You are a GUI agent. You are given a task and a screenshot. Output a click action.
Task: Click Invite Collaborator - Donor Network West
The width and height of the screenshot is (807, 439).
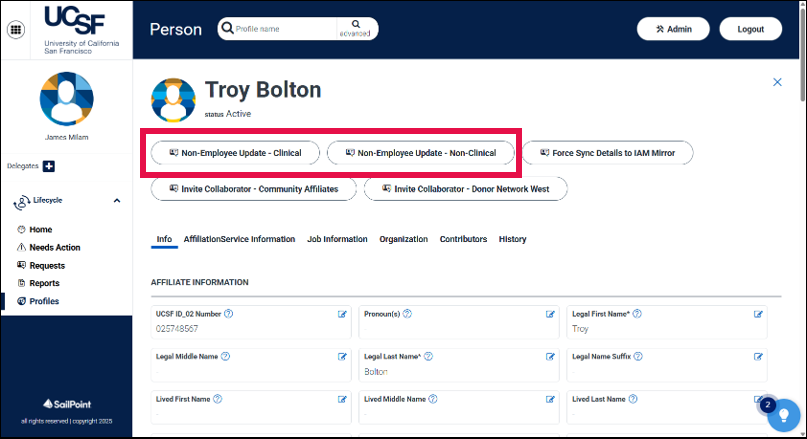(465, 189)
